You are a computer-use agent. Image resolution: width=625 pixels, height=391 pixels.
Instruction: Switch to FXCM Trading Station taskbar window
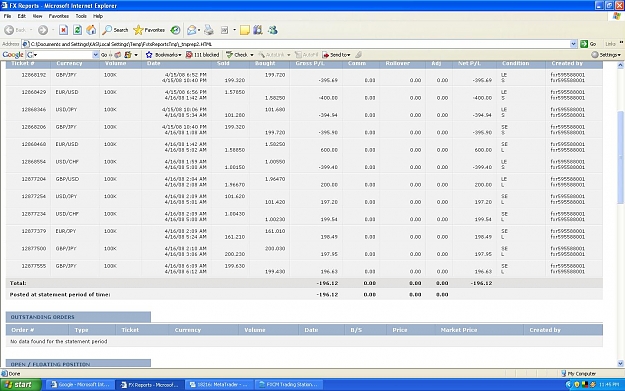[x=288, y=385]
